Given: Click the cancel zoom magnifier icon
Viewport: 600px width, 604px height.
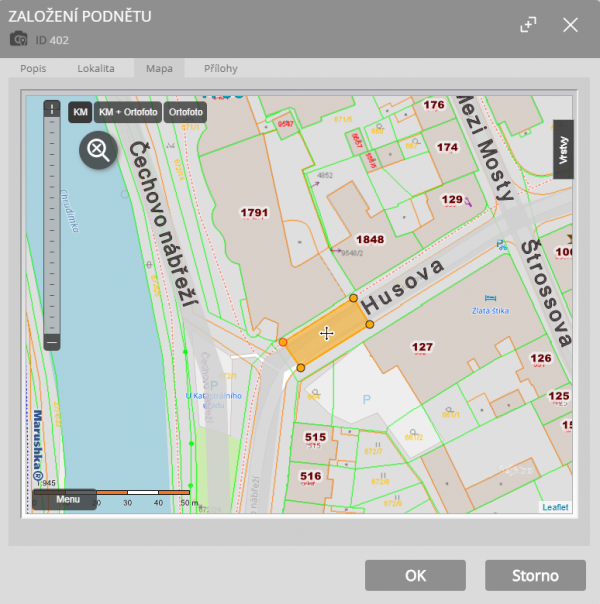Looking at the screenshot, I should click(98, 150).
